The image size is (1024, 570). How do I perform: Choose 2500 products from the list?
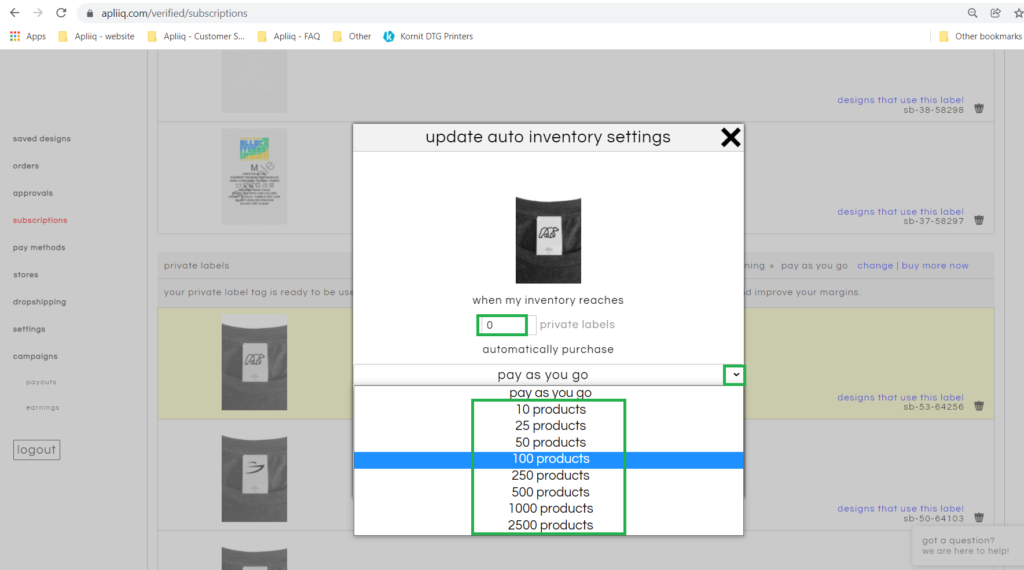(x=550, y=525)
